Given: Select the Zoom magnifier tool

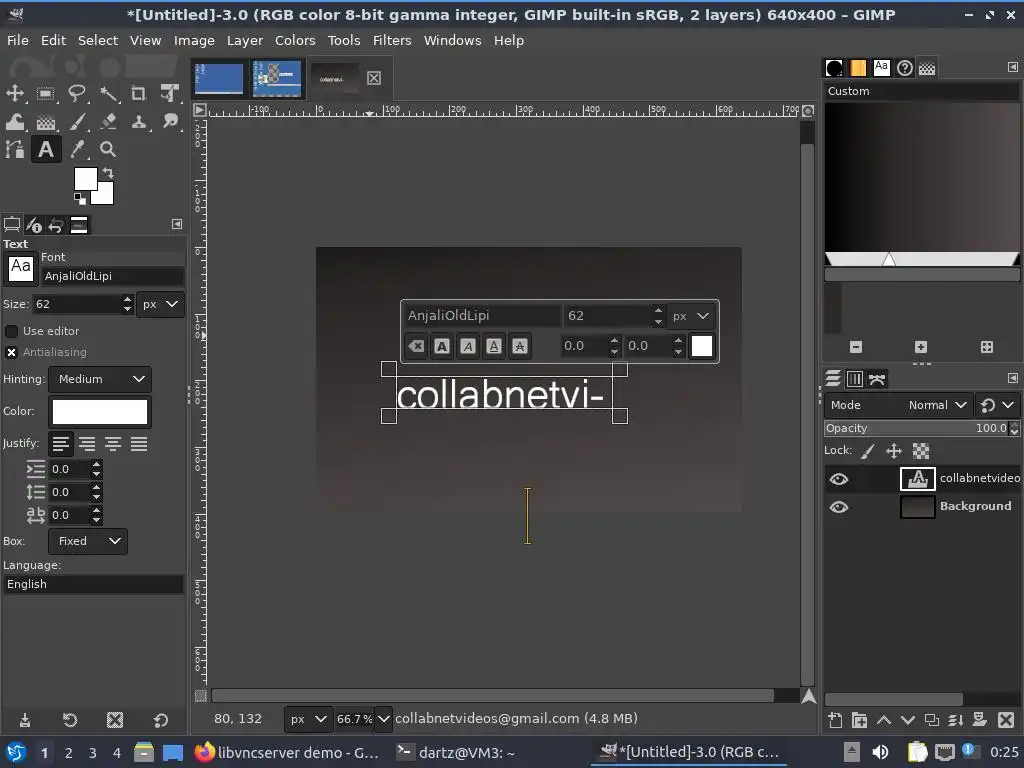Looking at the screenshot, I should [x=108, y=150].
